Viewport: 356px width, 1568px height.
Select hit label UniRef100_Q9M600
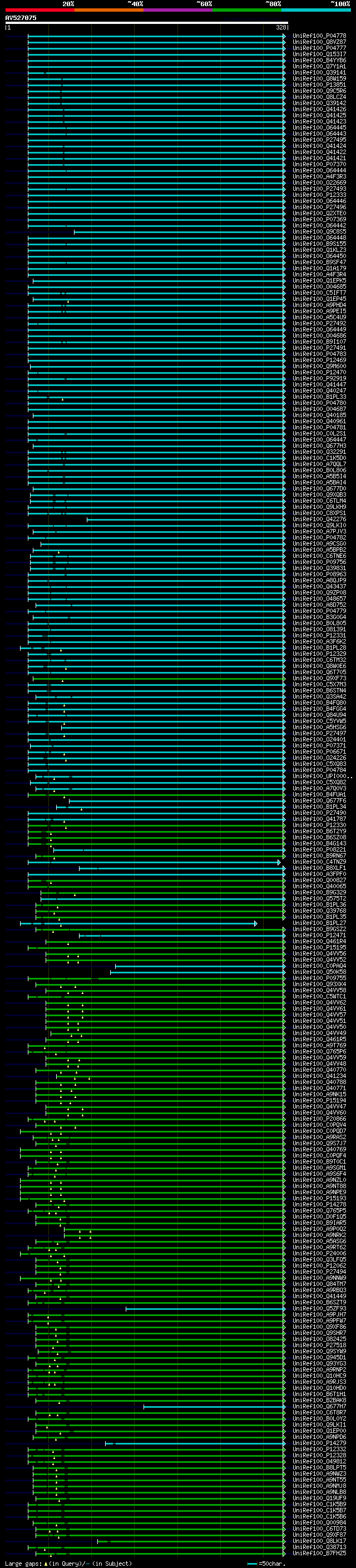click(319, 367)
